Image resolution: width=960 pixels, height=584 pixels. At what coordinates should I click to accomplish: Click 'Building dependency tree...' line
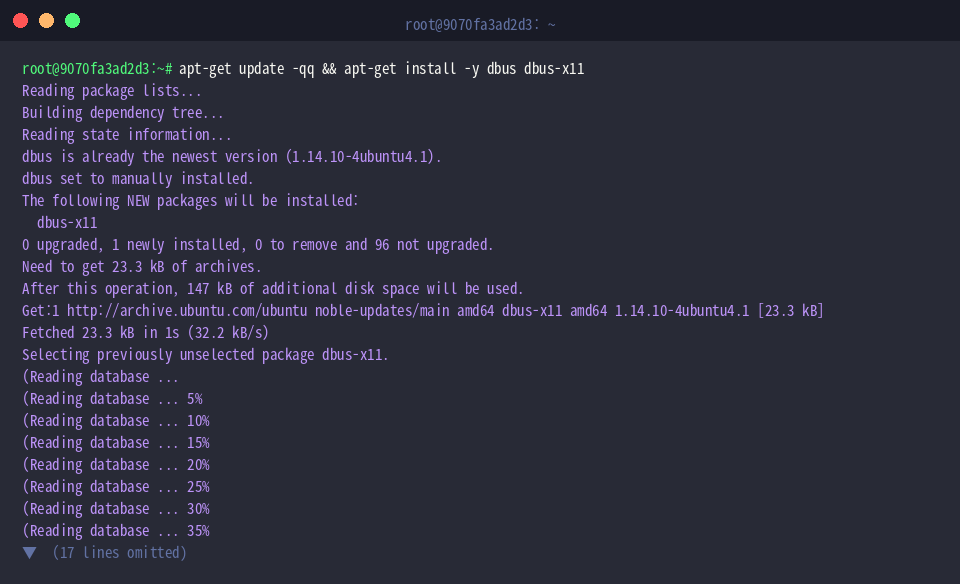(122, 113)
